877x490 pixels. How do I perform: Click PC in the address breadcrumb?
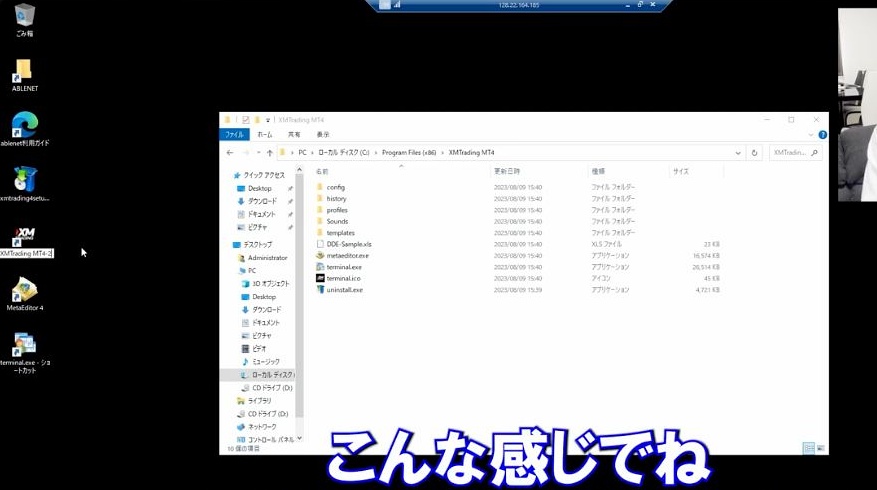[x=303, y=153]
